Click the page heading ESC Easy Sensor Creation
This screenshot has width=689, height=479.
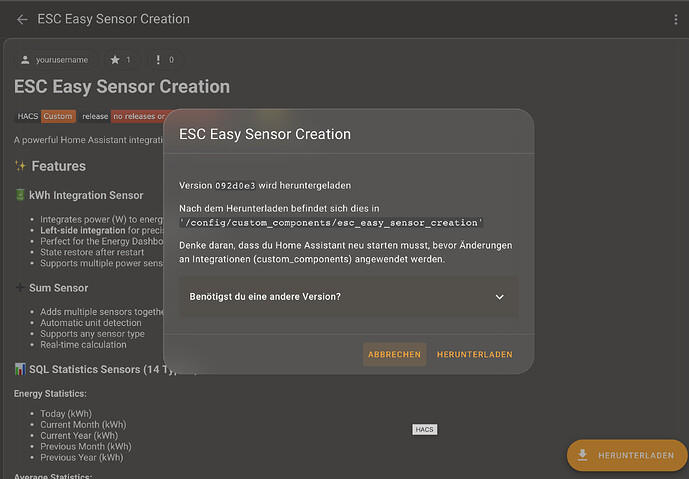(122, 87)
